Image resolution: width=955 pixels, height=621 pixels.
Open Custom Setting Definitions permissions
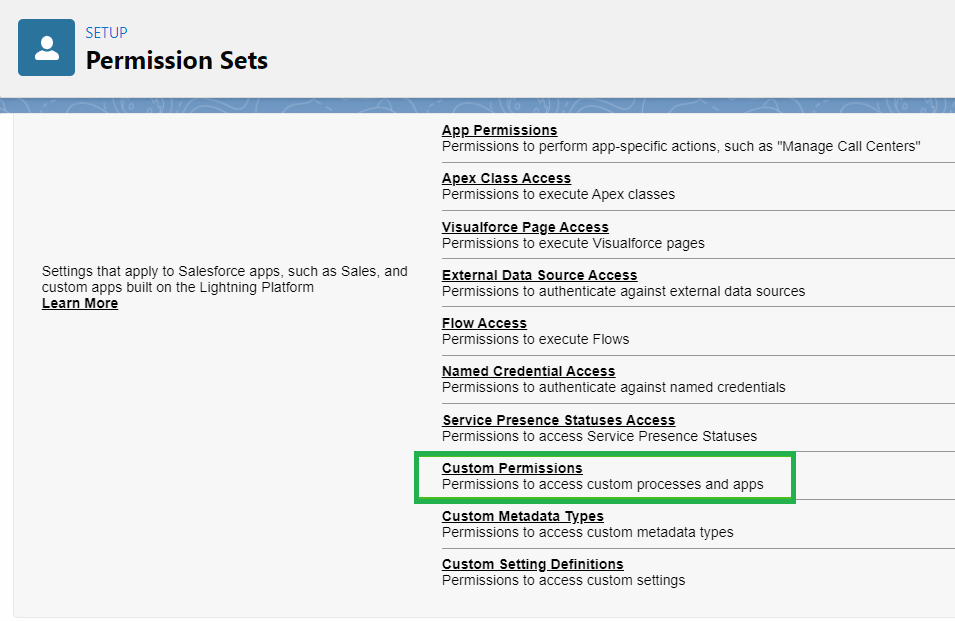tap(532, 564)
